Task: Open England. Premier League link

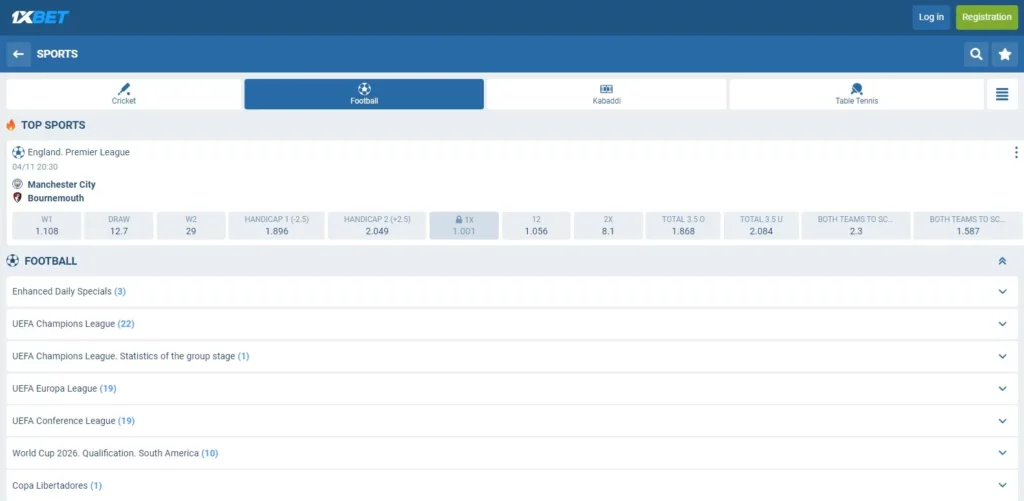Action: (78, 152)
